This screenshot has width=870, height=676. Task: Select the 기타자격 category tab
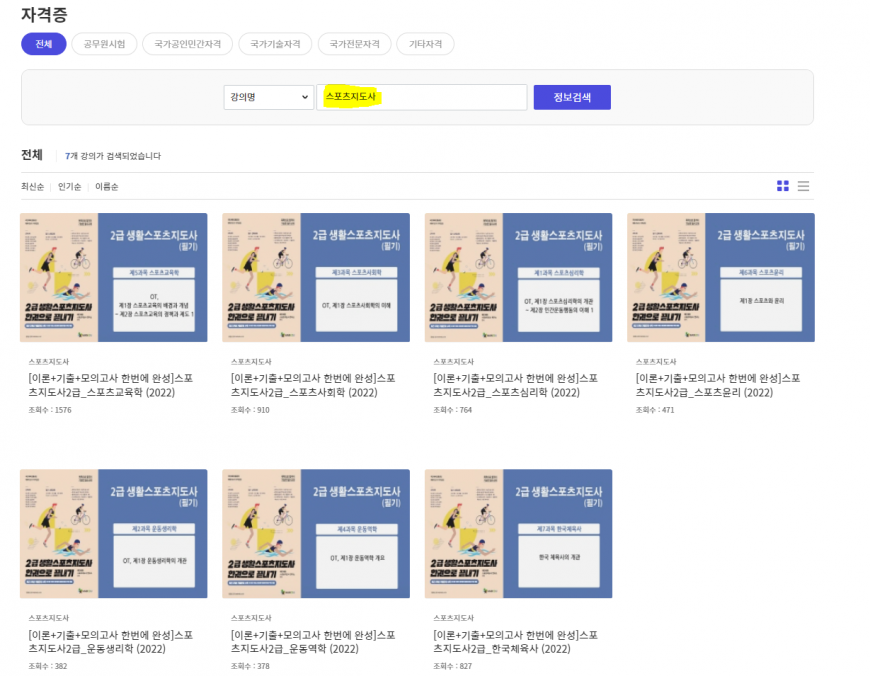[x=425, y=44]
